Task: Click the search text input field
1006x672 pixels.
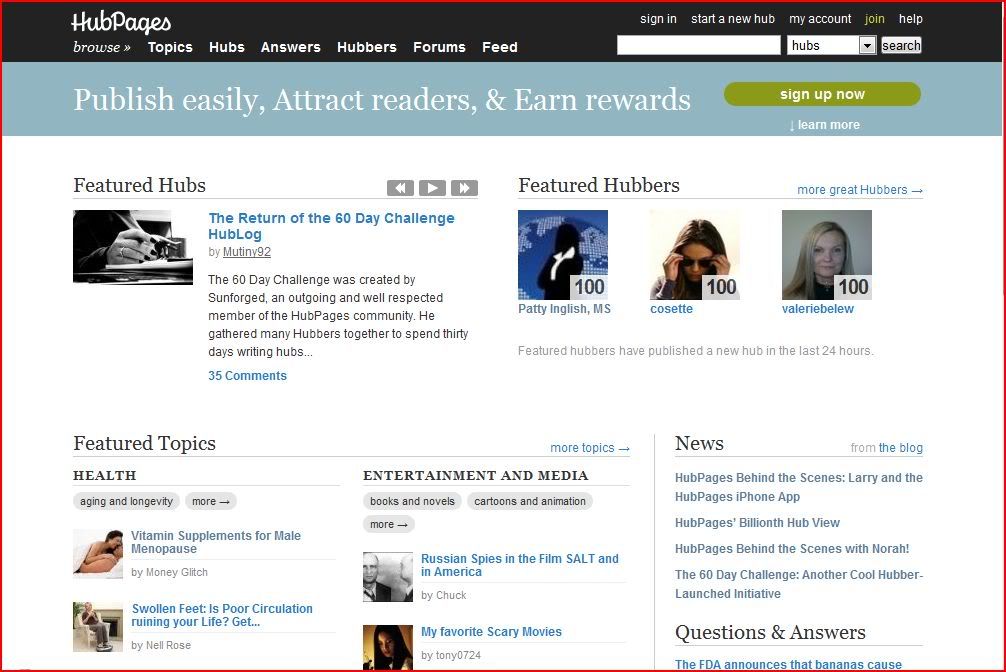Action: pyautogui.click(x=699, y=45)
